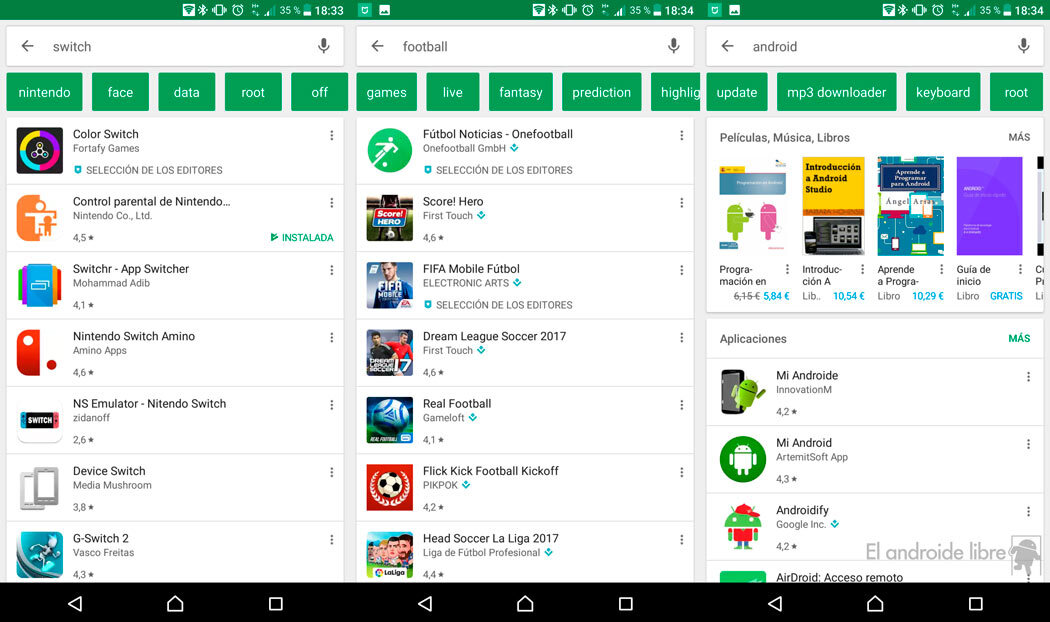Open overflow menu for Color Switch

tap(332, 135)
